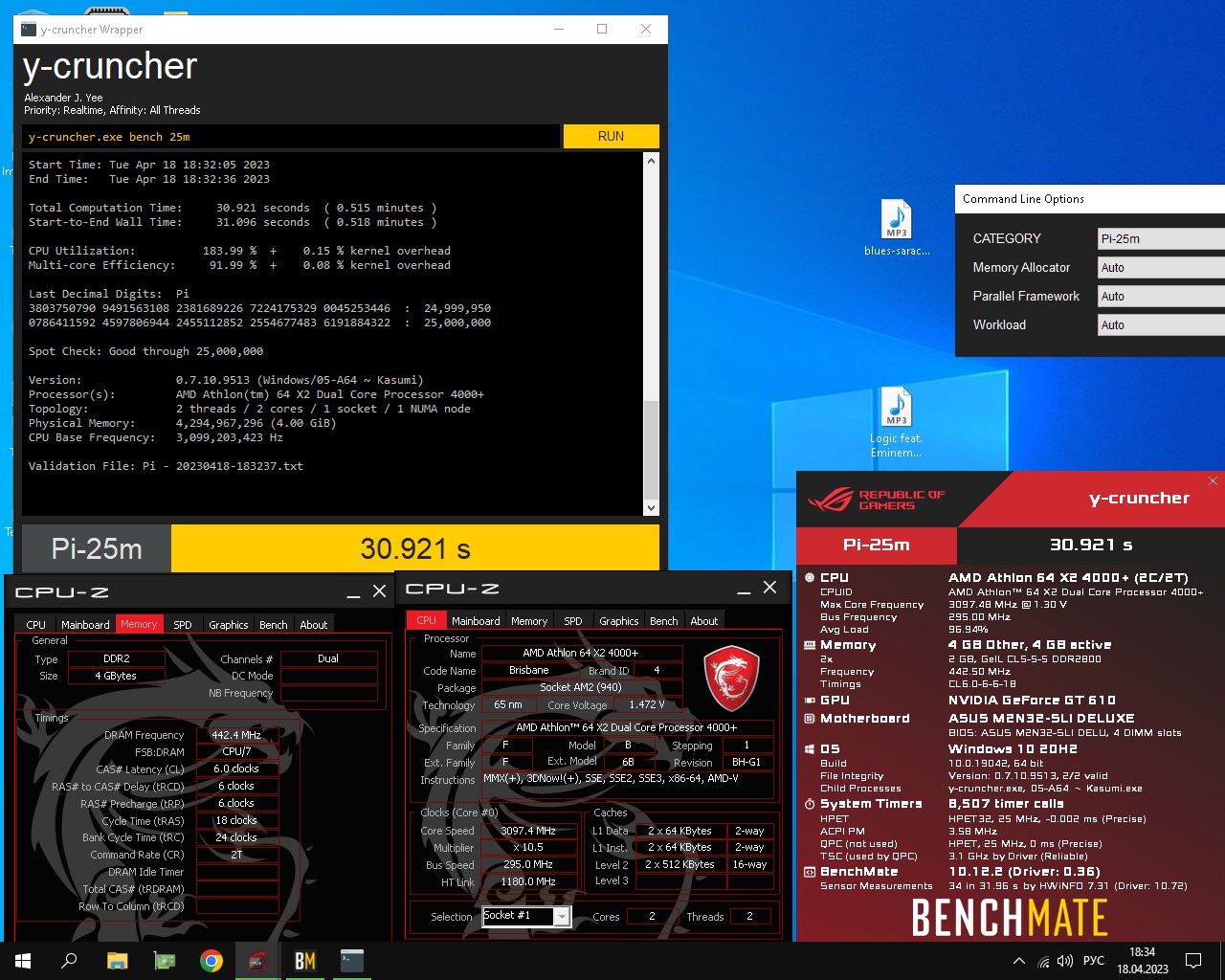Open Graphics tab in left CPU-Z window
Viewport: 1225px width, 980px height.
click(228, 624)
